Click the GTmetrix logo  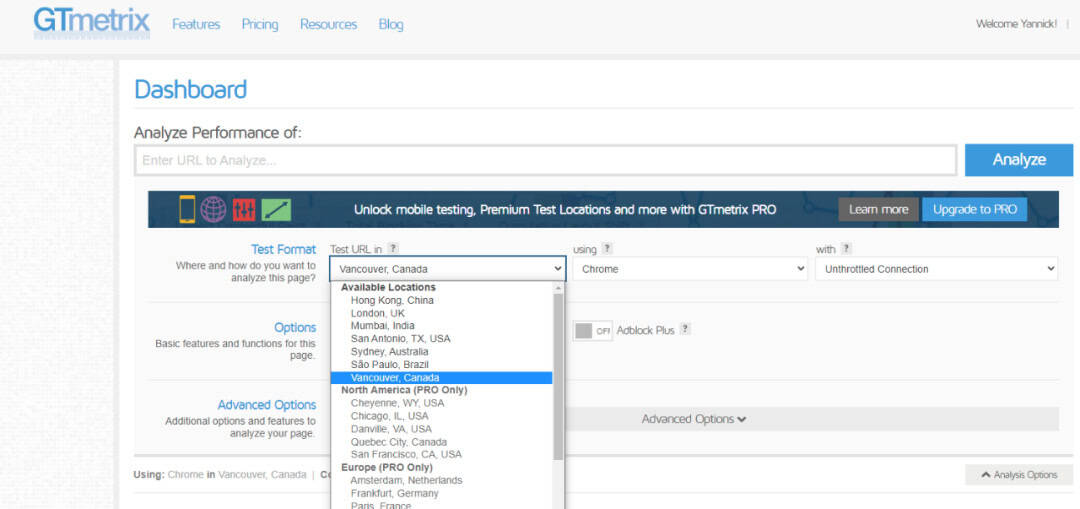click(92, 23)
